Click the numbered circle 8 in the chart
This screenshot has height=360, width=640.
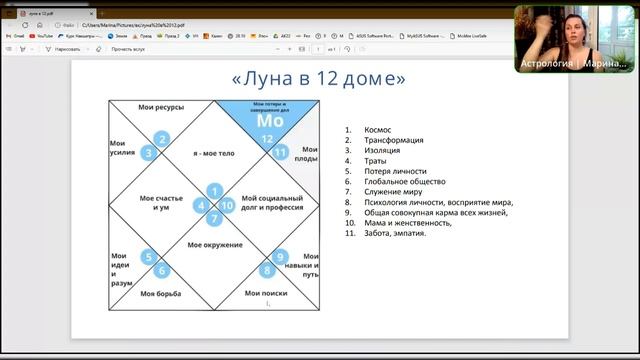point(267,270)
